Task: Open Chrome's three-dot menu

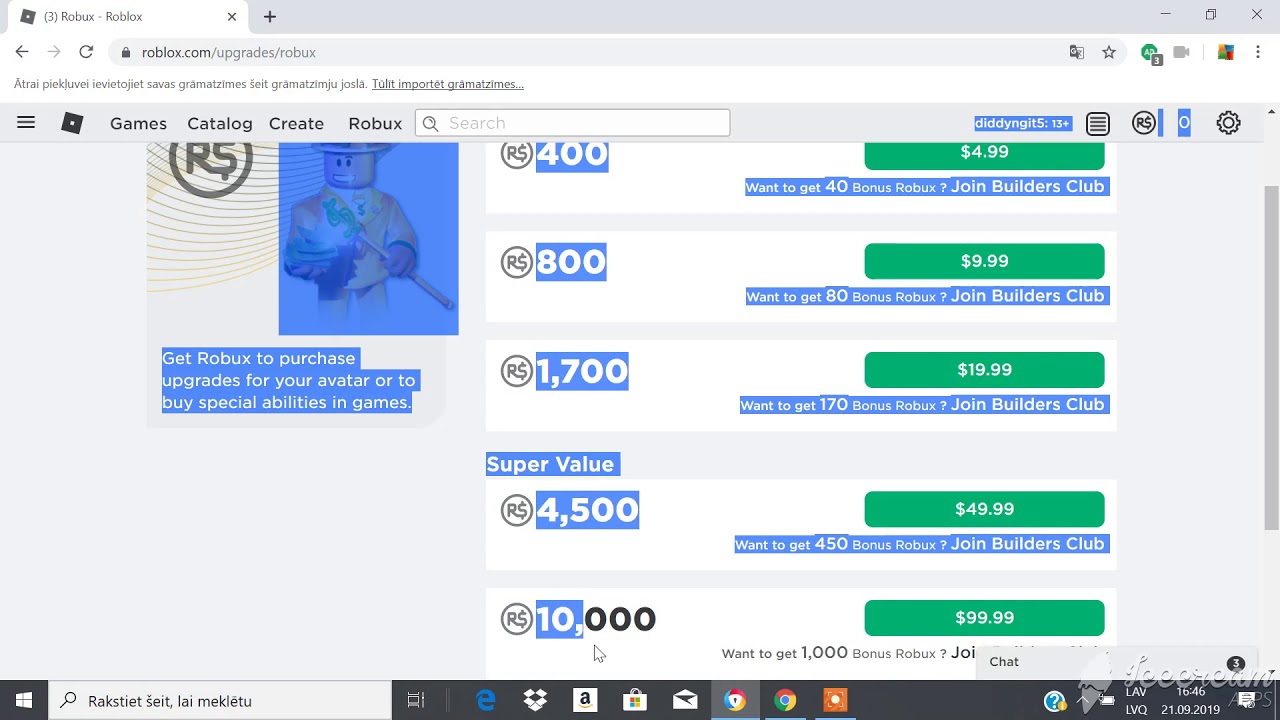Action: pyautogui.click(x=1258, y=52)
